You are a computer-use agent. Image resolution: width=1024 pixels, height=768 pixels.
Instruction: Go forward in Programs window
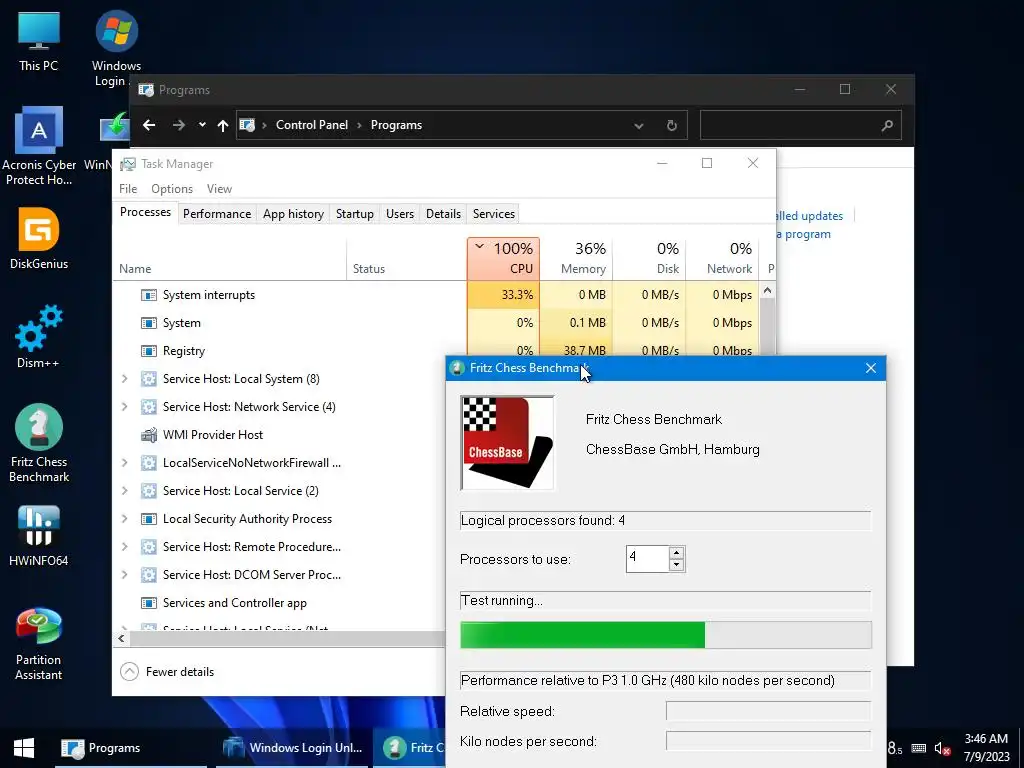click(x=178, y=125)
